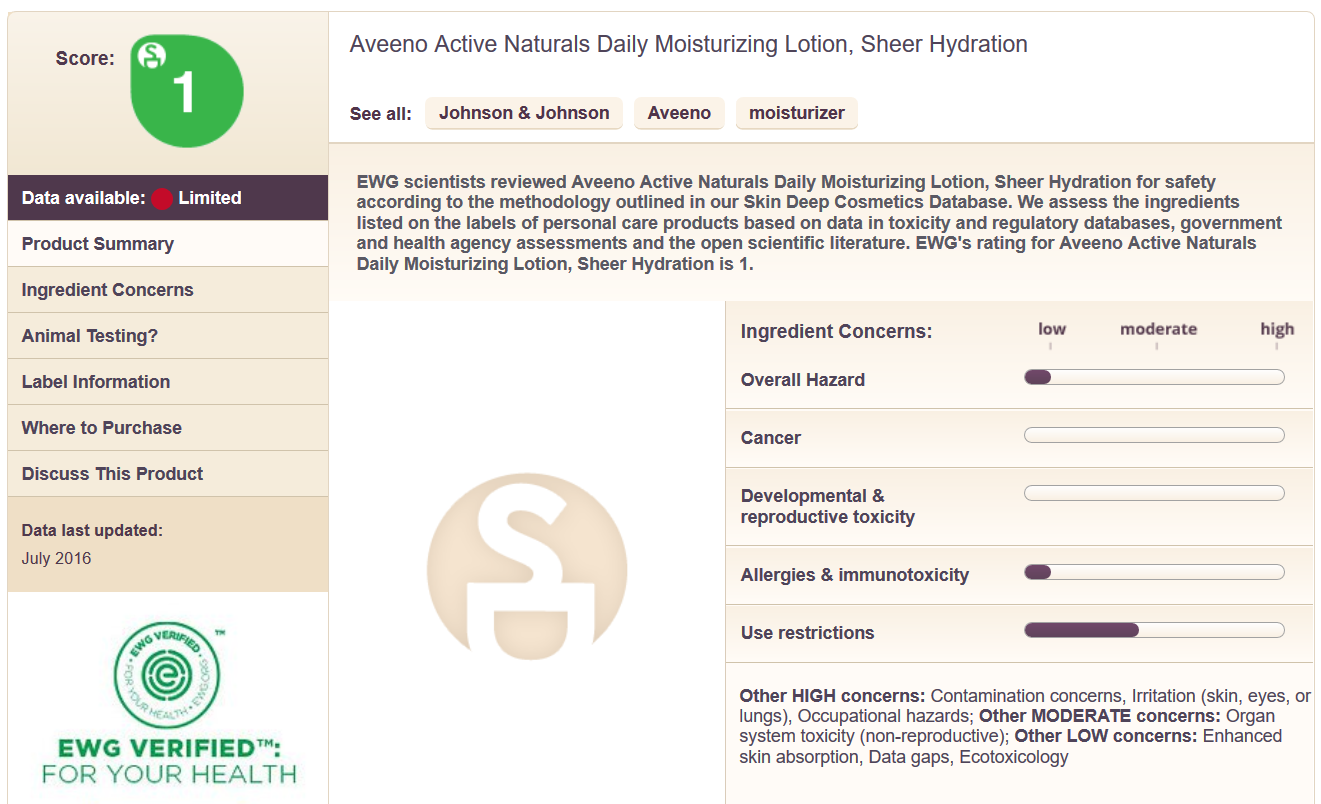Click the 'Cancer' label
Screen dimensions: 1321x804
[770, 438]
